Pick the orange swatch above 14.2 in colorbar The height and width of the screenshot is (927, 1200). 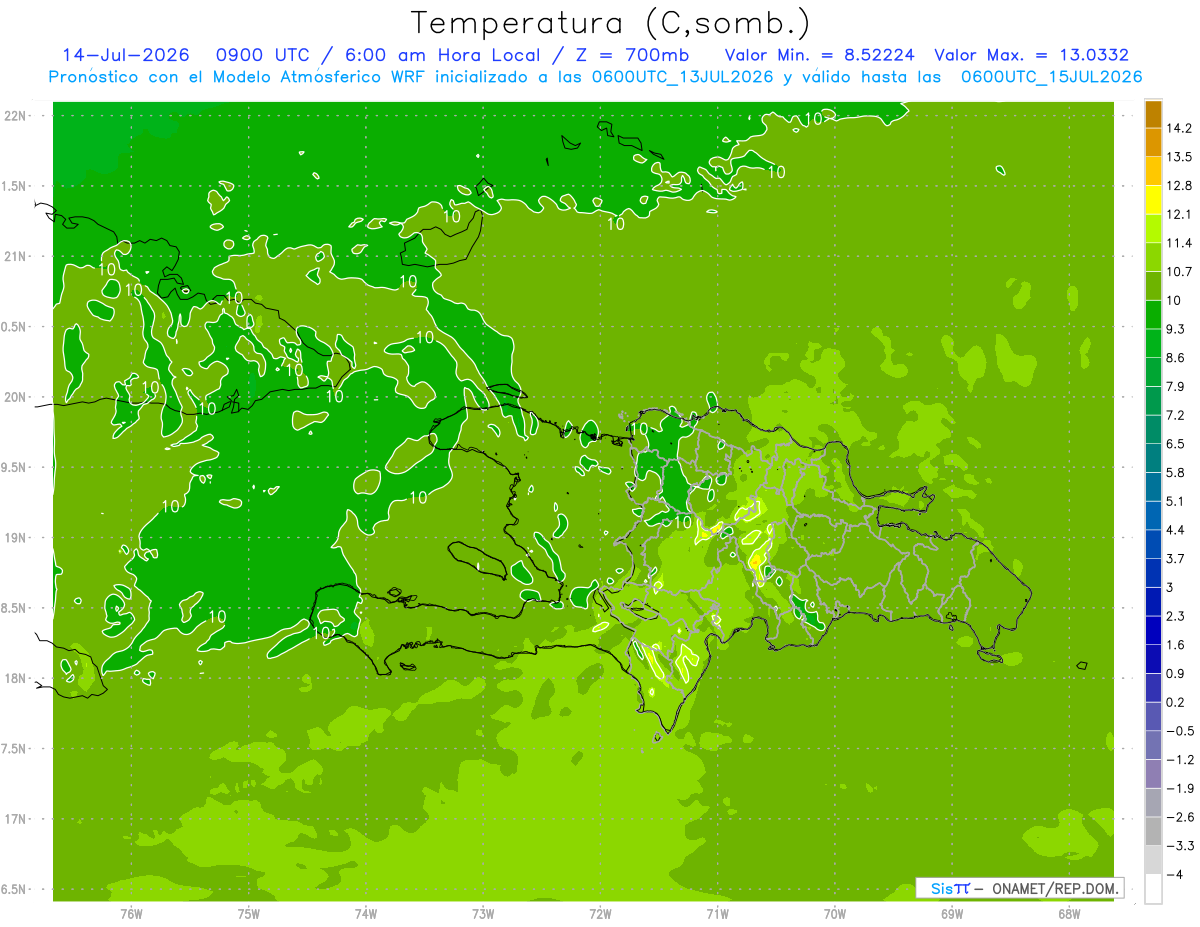click(1153, 114)
